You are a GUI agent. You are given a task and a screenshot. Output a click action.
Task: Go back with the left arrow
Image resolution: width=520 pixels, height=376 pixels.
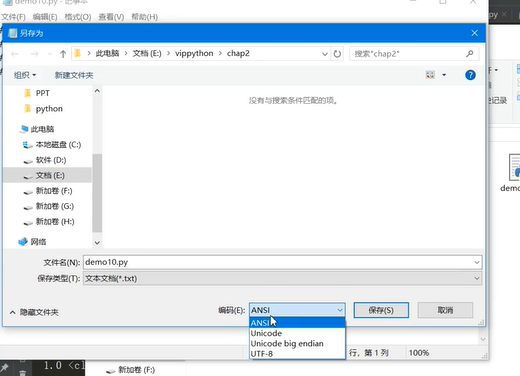(15, 54)
